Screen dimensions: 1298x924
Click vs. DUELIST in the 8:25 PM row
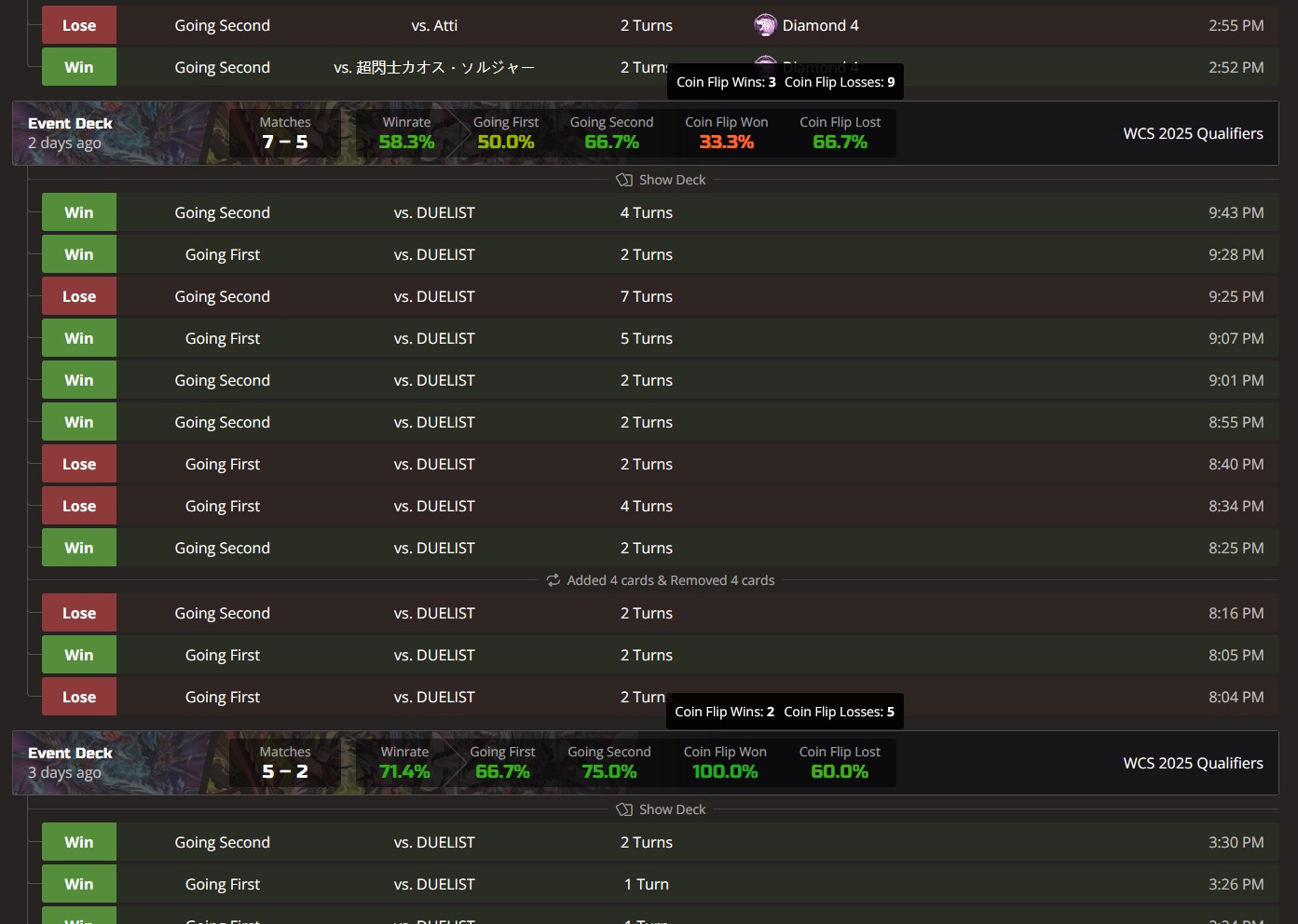click(434, 548)
